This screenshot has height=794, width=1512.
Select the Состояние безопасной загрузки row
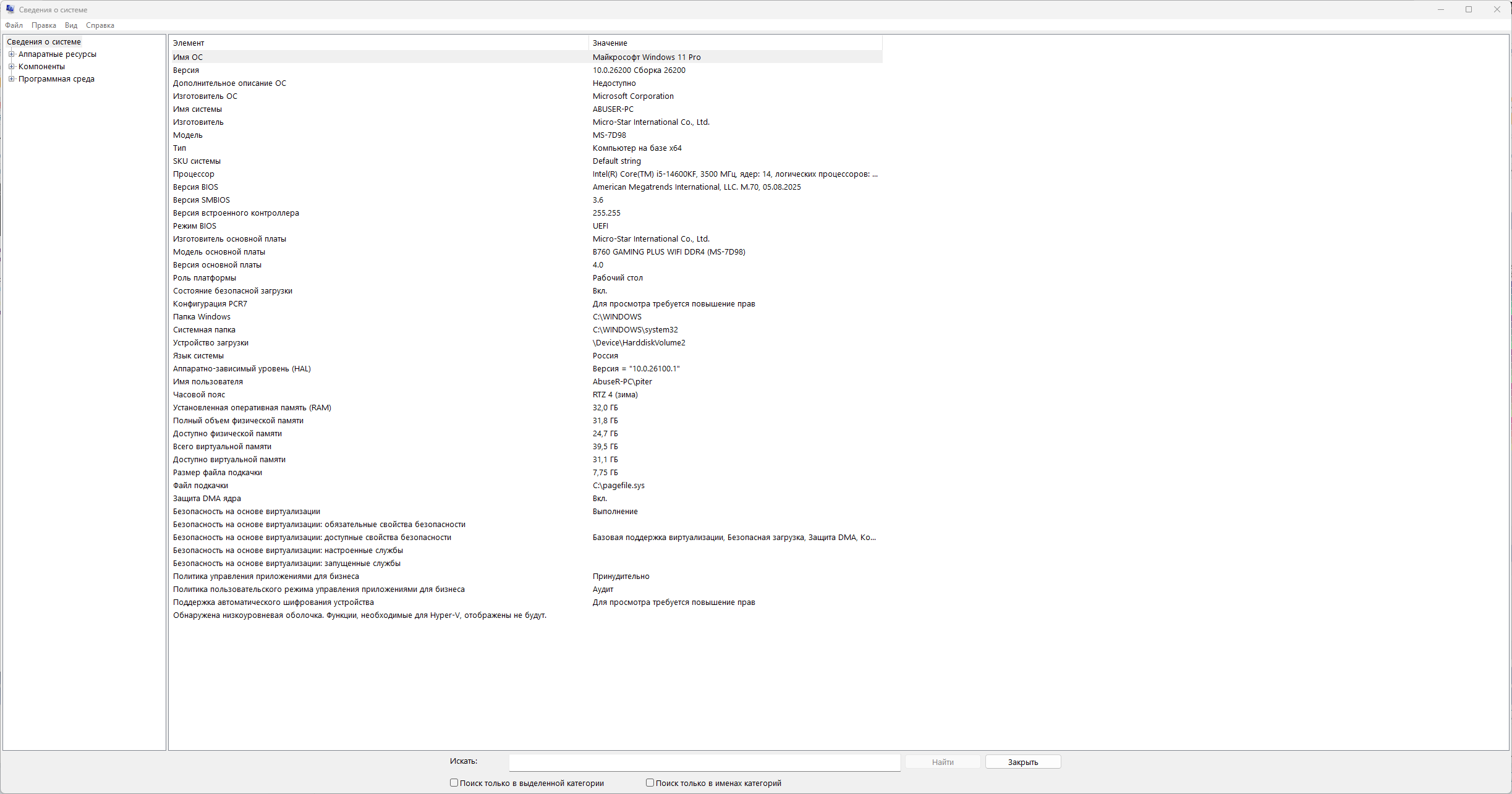[526, 291]
